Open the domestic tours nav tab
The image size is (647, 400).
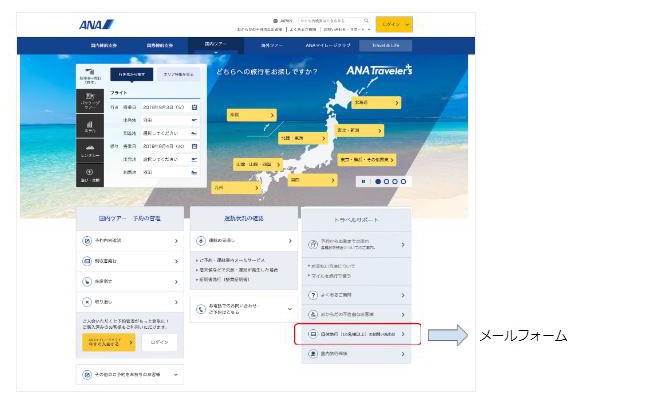pyautogui.click(x=216, y=45)
